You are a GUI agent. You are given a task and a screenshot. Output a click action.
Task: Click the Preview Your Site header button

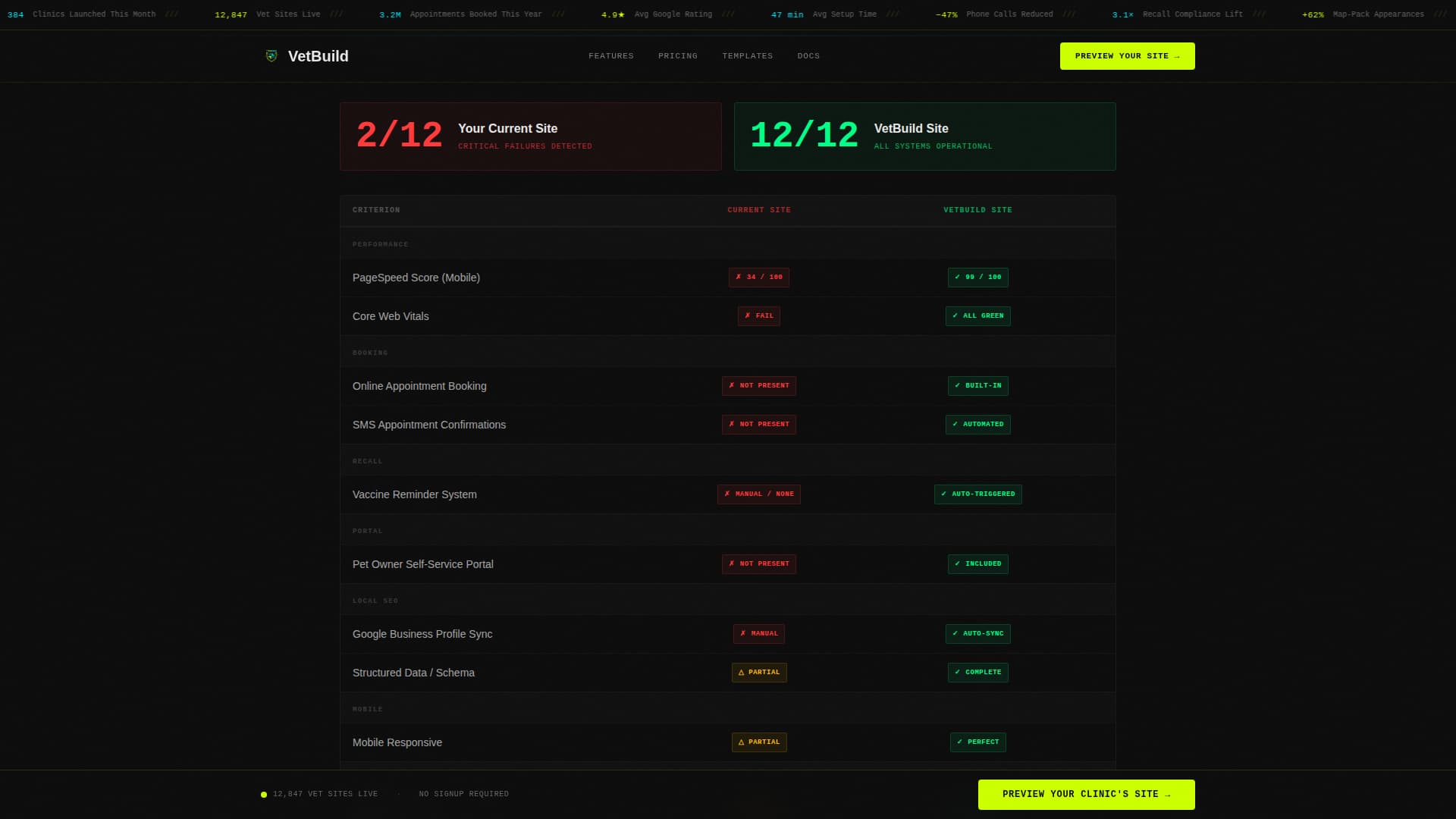1127,56
